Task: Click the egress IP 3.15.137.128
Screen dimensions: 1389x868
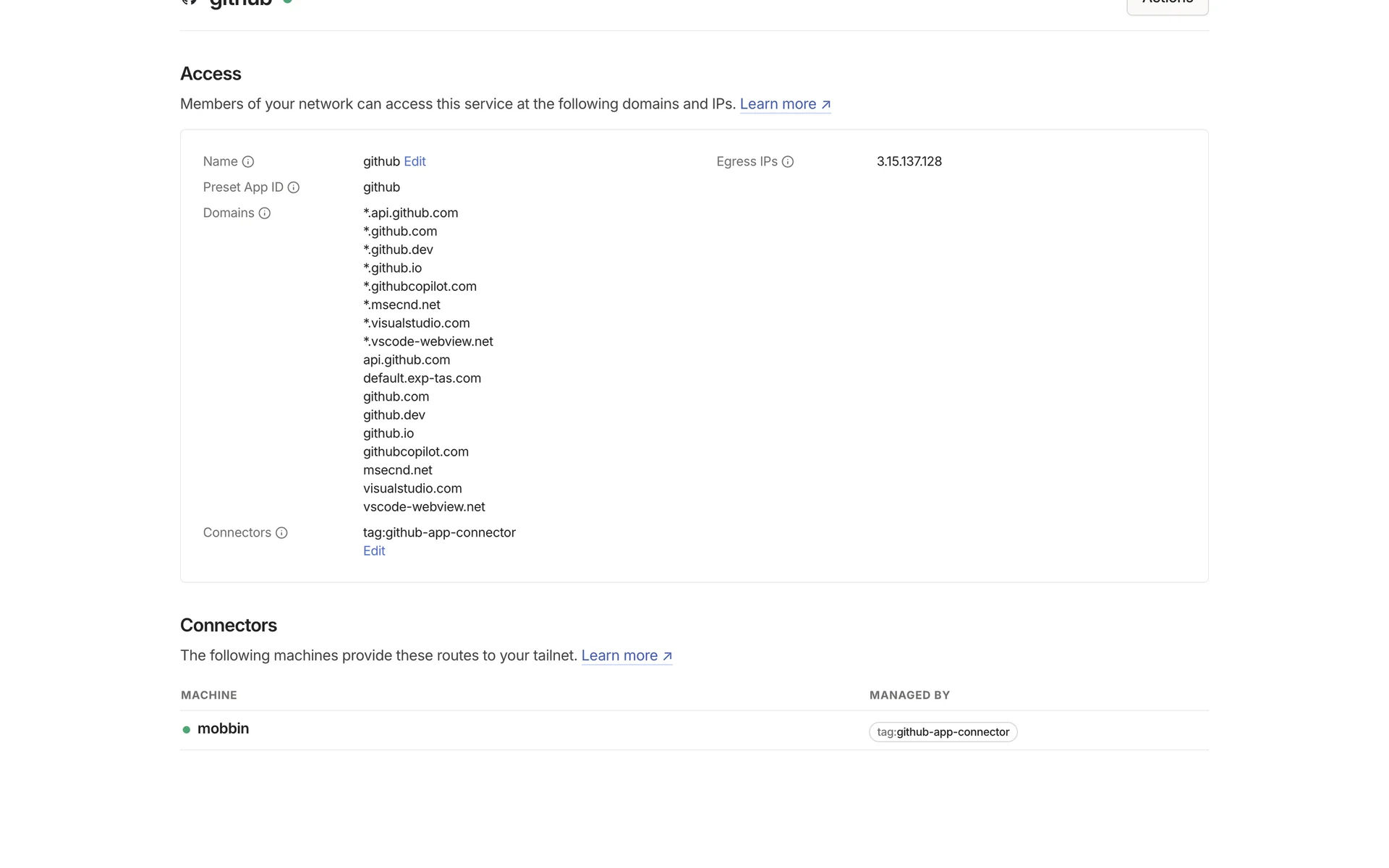Action: 909,161
